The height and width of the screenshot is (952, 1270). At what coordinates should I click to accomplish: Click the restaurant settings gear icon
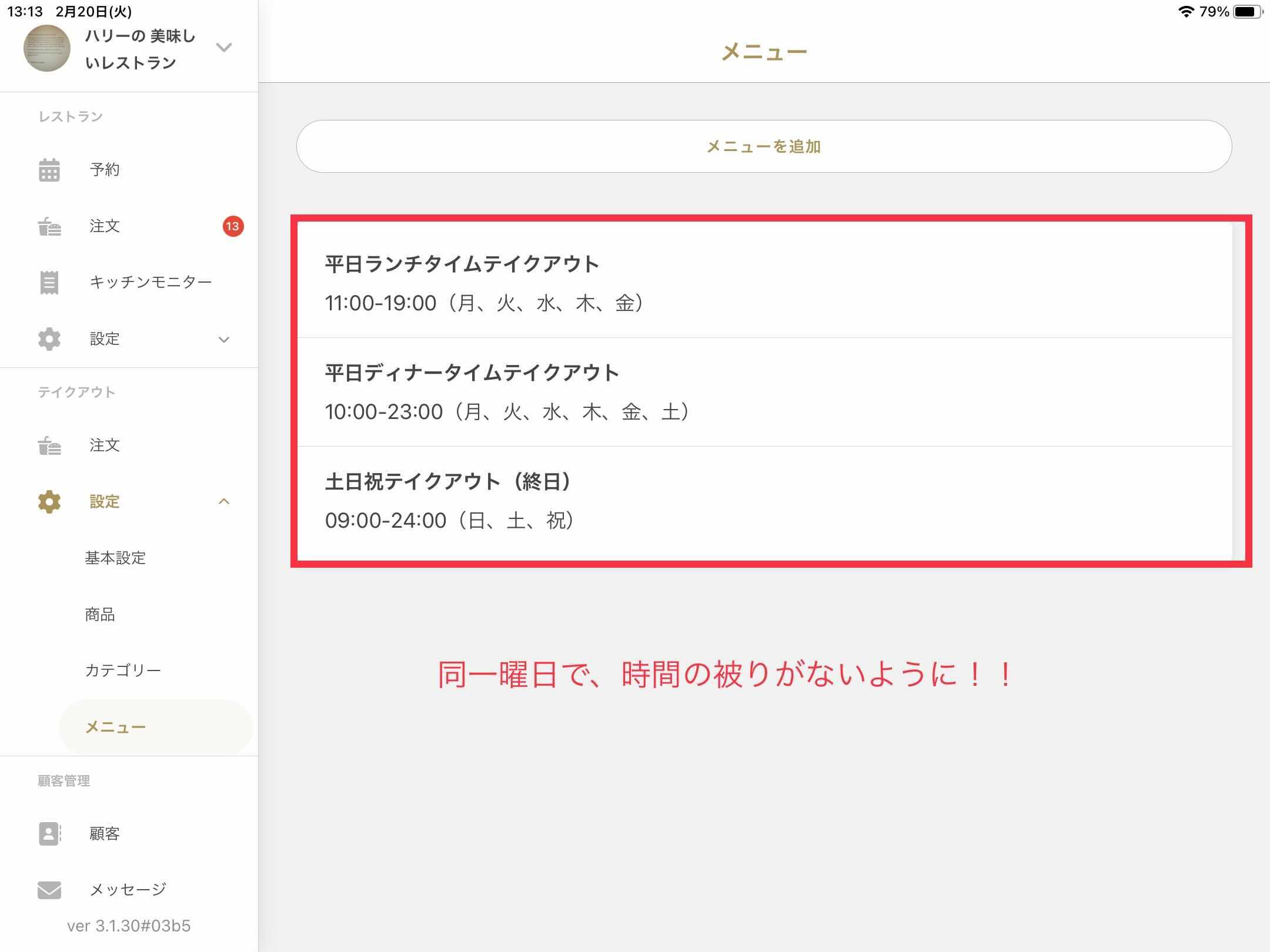click(x=49, y=339)
